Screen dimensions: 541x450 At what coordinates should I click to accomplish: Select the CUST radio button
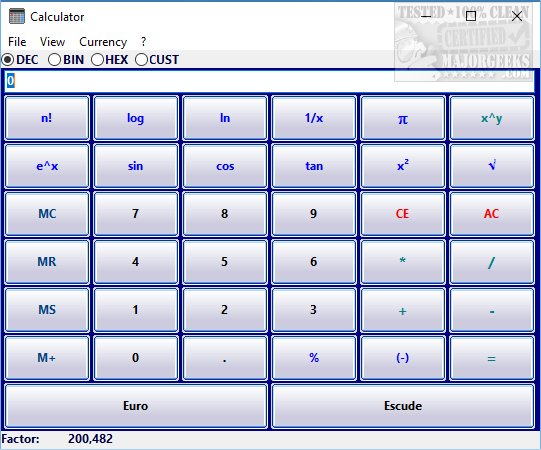(157, 60)
